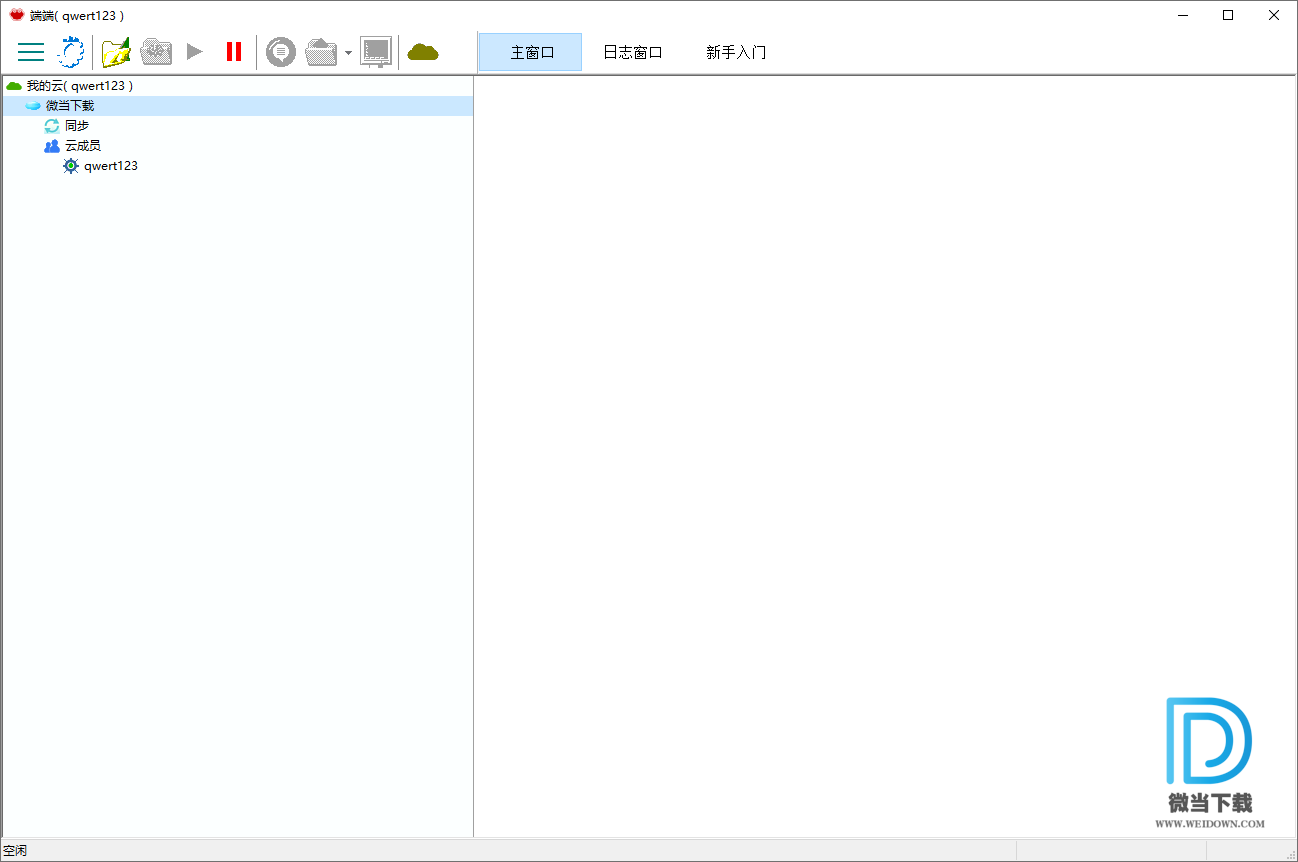Open the hamburger menu in the toolbar
Viewport: 1298px width, 862px height.
coord(31,52)
